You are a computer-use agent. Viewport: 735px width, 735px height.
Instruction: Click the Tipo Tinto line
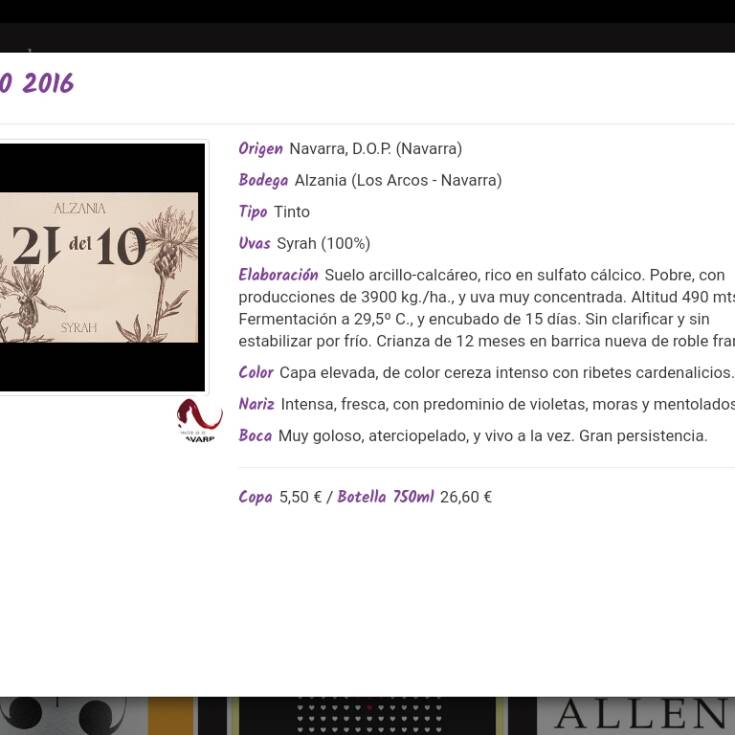coord(274,212)
